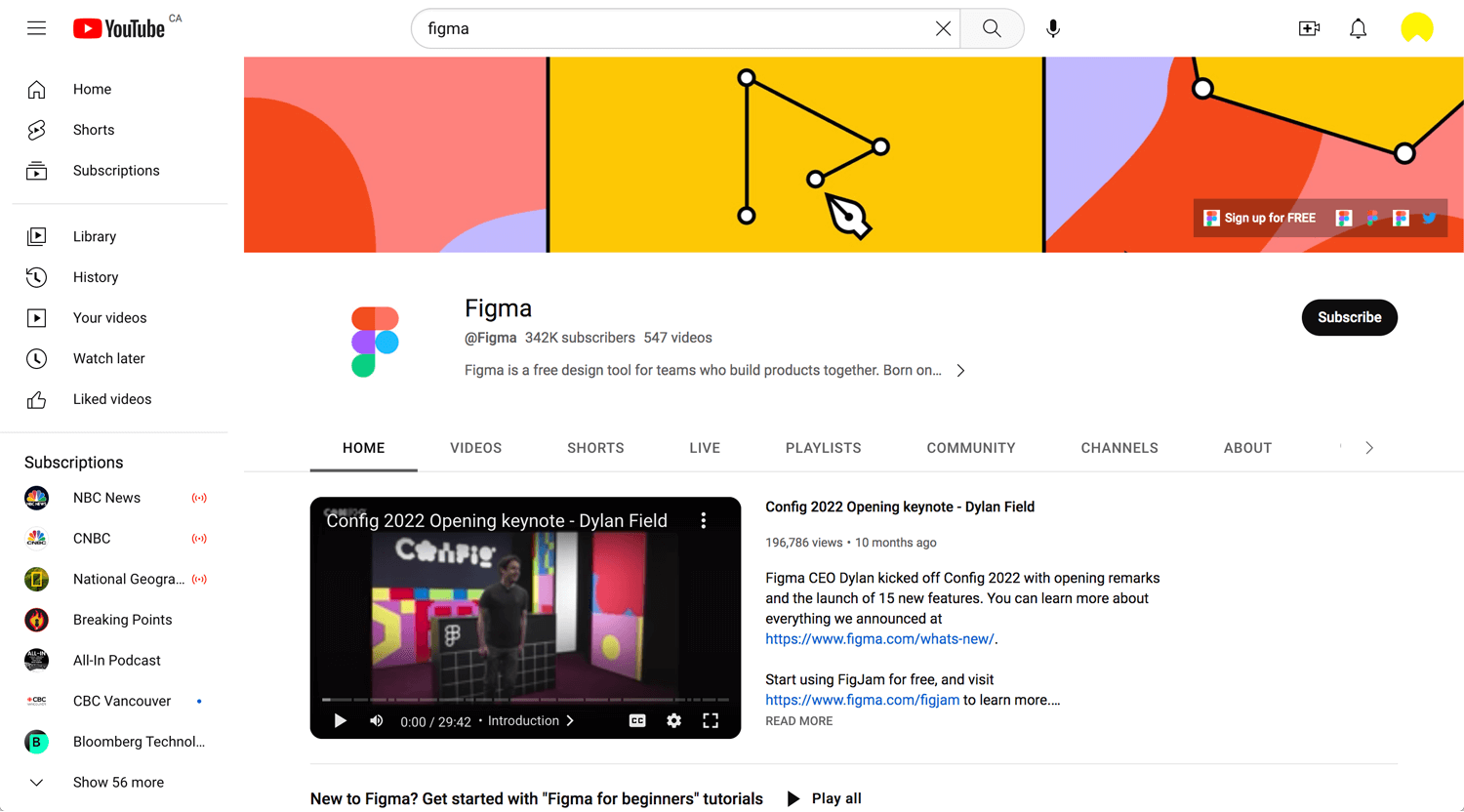Screen dimensions: 1464x812
Task: Click Config 2022 Opening keynote title link
Action: tap(900, 507)
